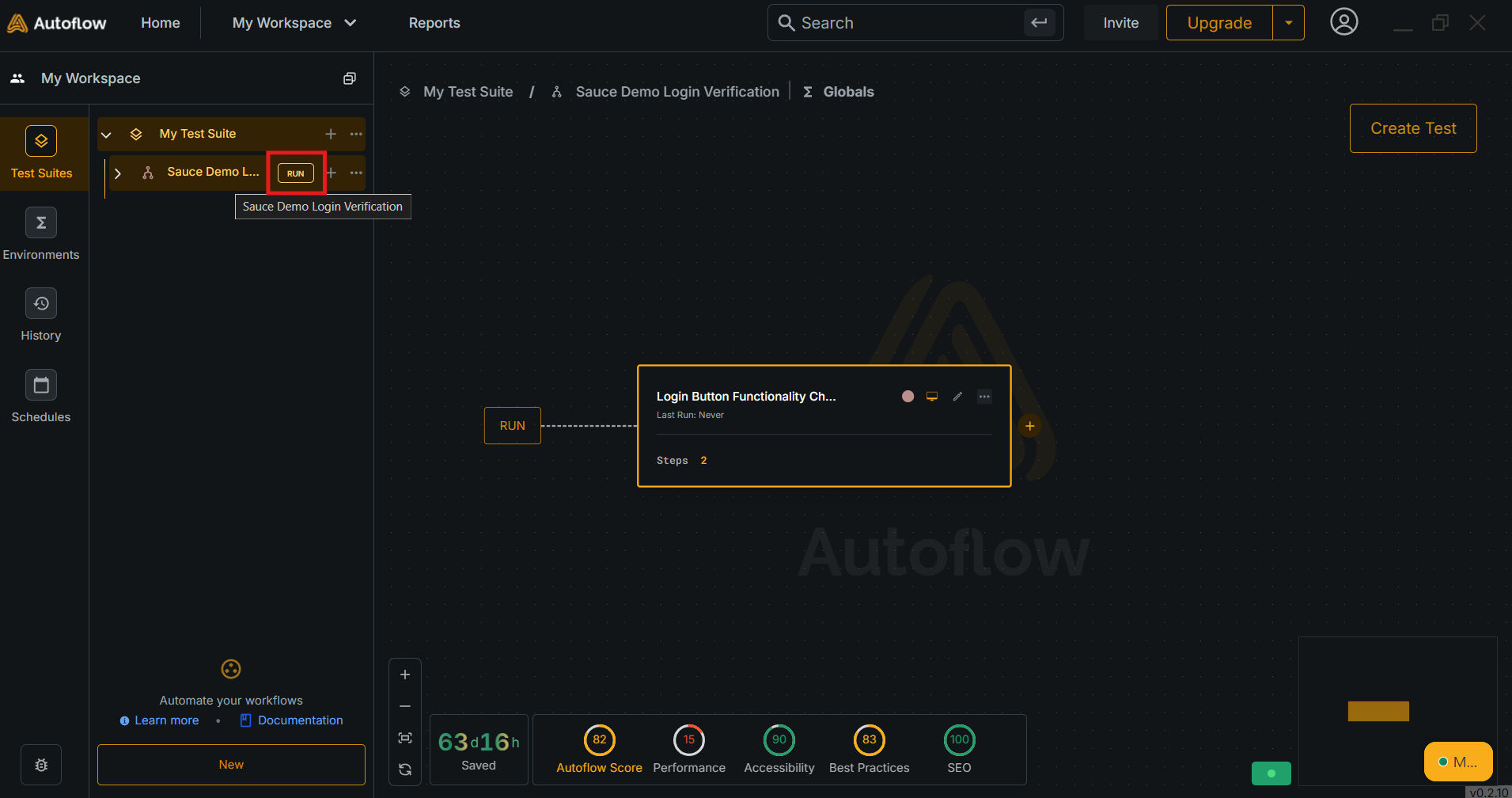Viewport: 1512px width, 798px height.
Task: Run the Sauce Demo suite from sidebar
Action: click(x=296, y=173)
